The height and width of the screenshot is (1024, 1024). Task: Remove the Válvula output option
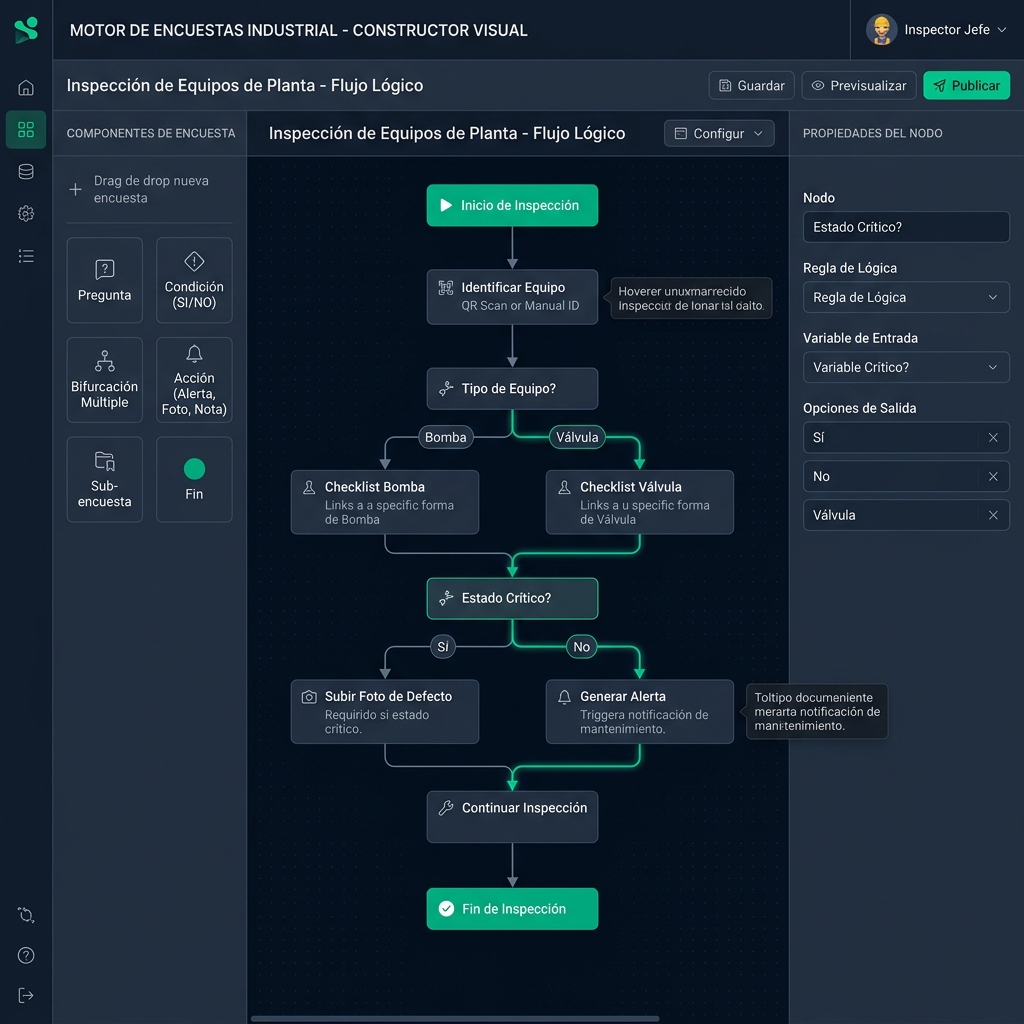click(993, 515)
